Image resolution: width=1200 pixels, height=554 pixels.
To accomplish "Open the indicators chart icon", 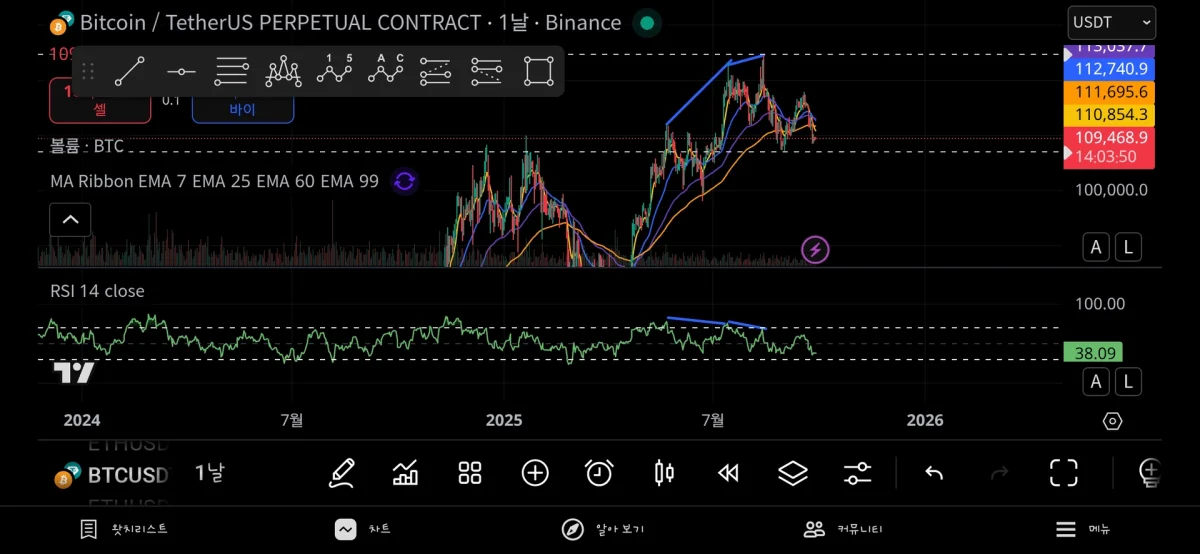I will [x=405, y=473].
